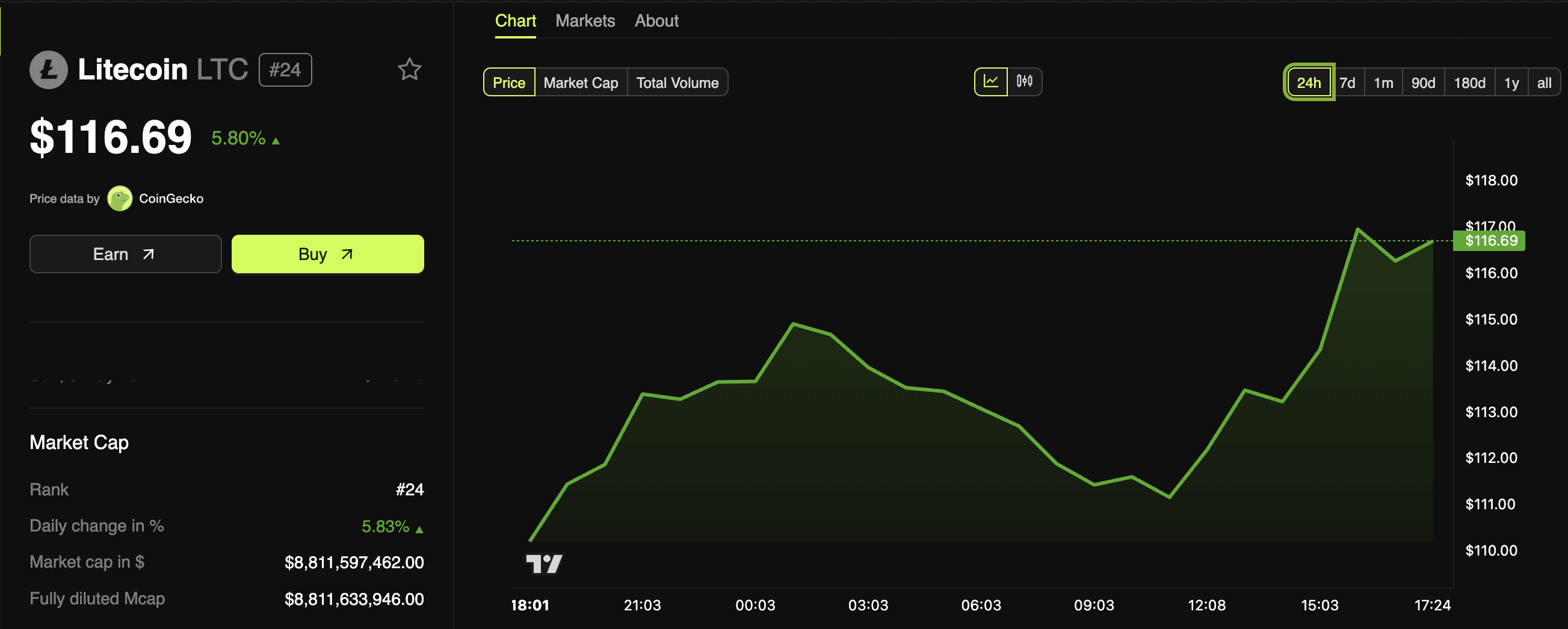The image size is (1568, 629).
Task: Click the 00:03 time axis label
Action: pyautogui.click(x=755, y=606)
